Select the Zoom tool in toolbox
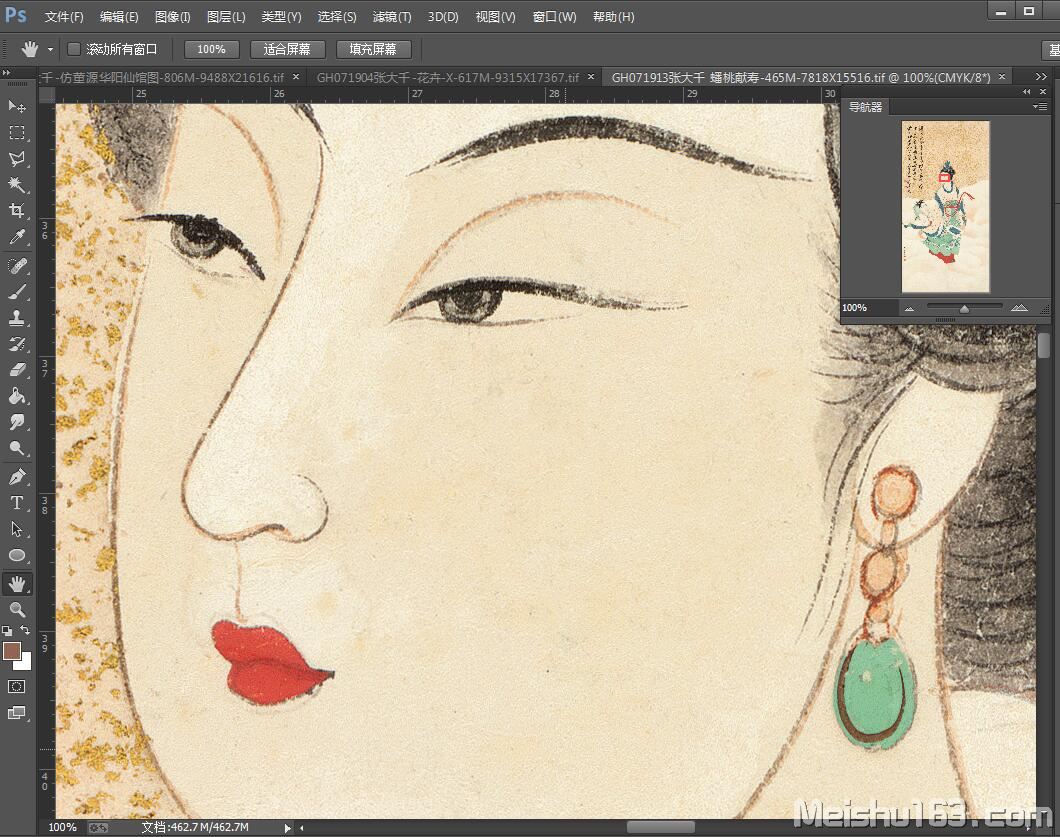 point(17,610)
